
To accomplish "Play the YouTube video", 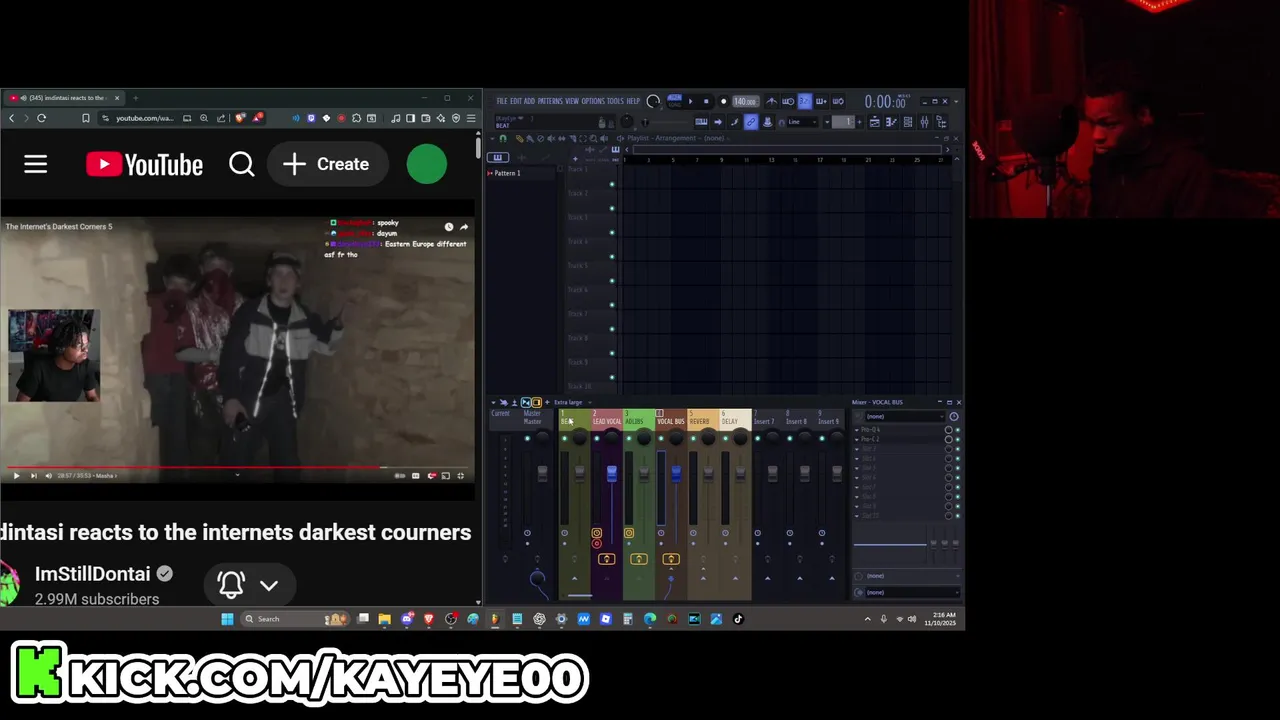I will [x=16, y=476].
